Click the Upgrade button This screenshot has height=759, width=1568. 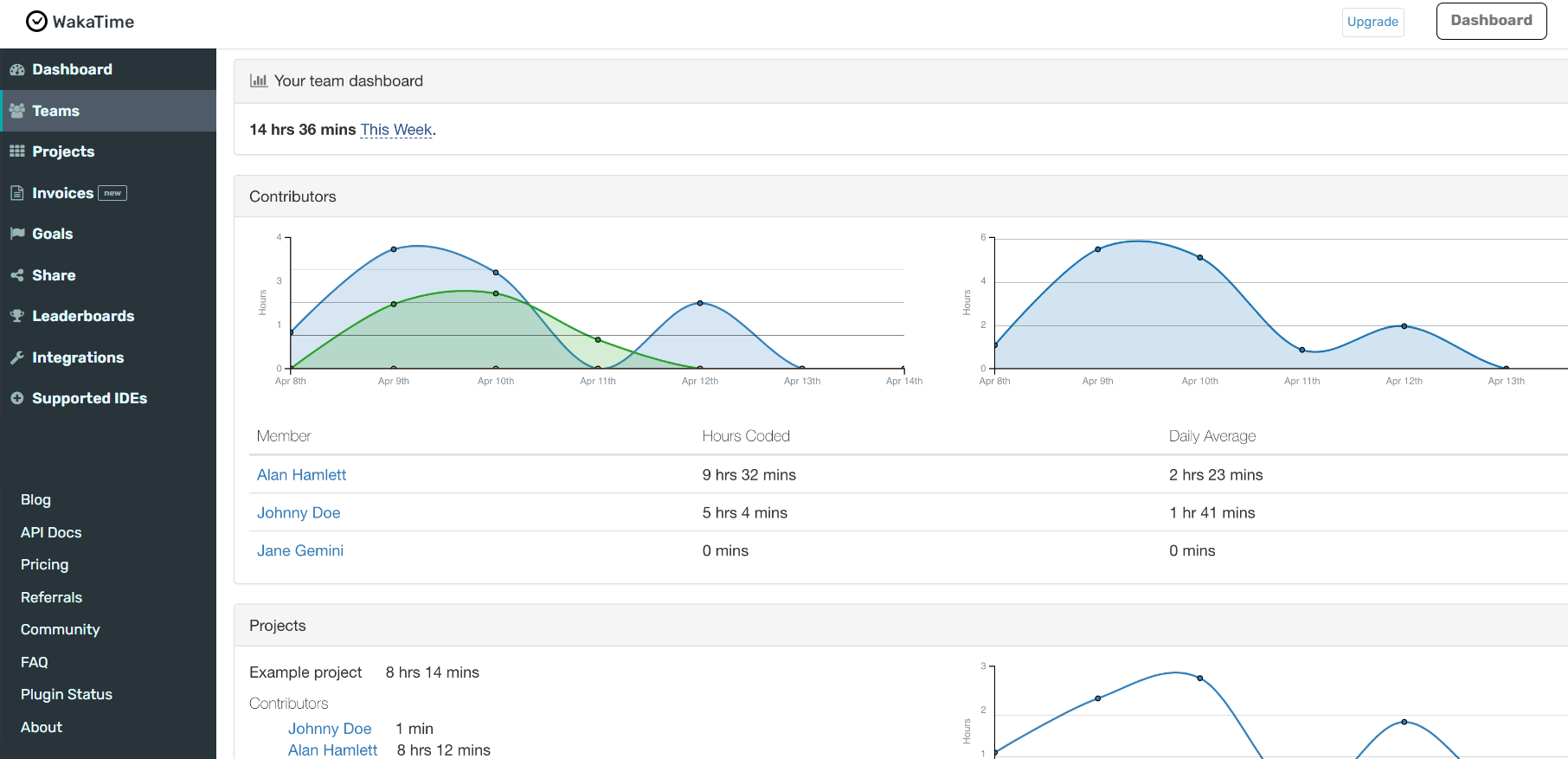pos(1372,22)
